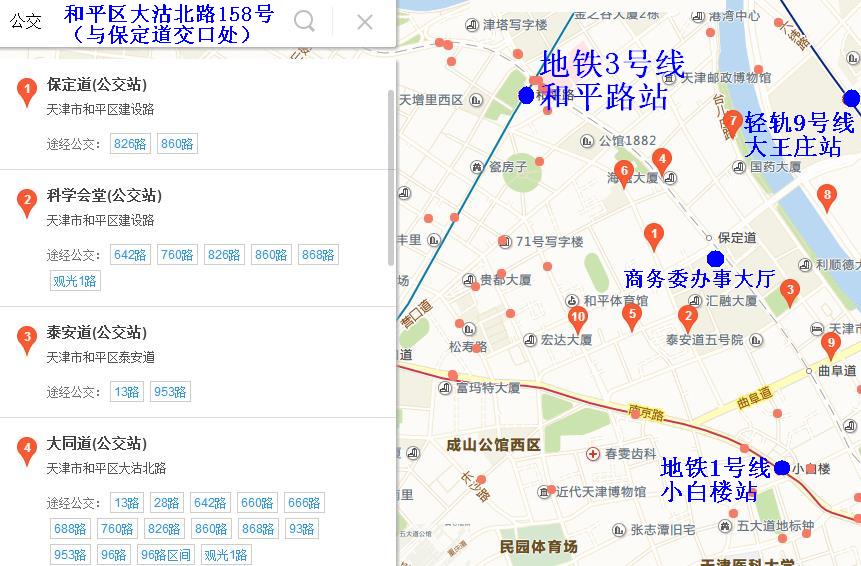Viewport: 861px width, 566px height.
Task: Click the 公交 category label
Action: point(25,21)
